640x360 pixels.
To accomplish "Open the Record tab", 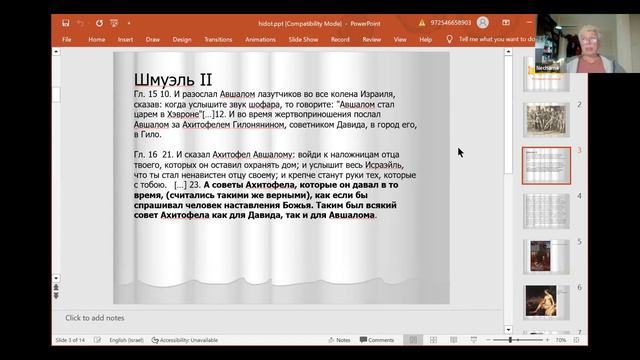I will (x=340, y=40).
